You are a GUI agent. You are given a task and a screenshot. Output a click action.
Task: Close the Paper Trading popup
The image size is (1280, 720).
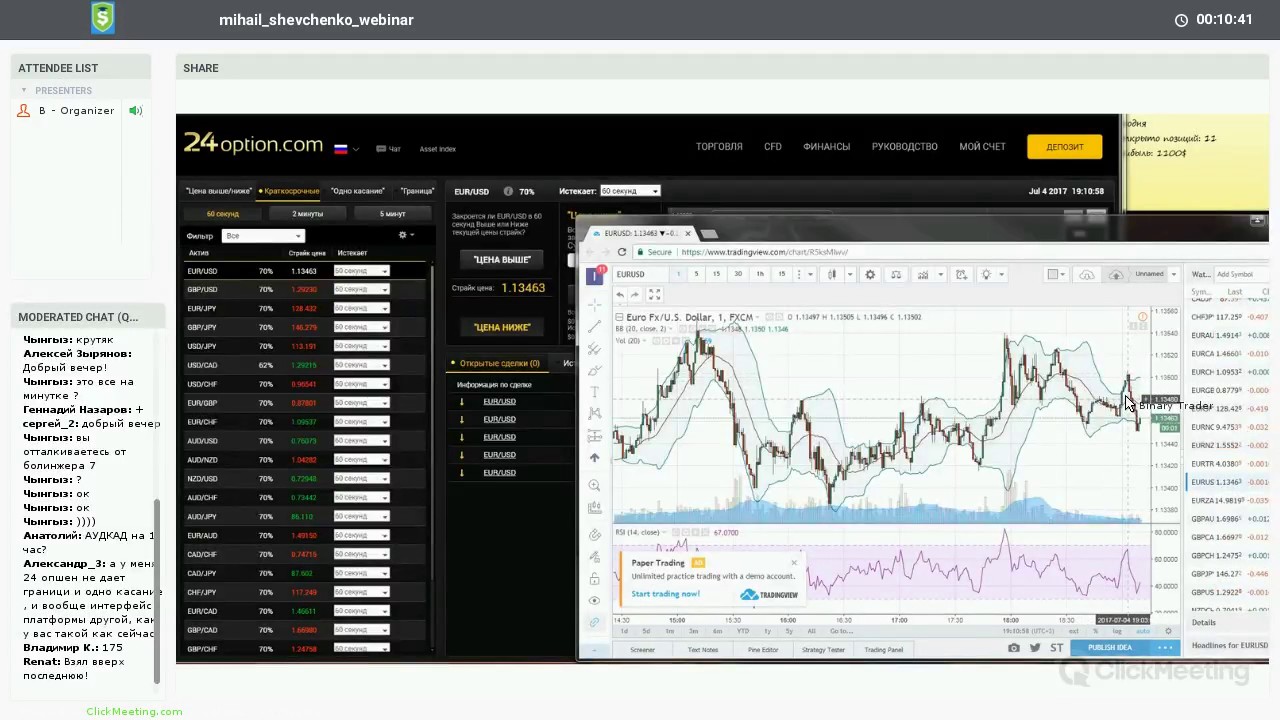point(794,562)
